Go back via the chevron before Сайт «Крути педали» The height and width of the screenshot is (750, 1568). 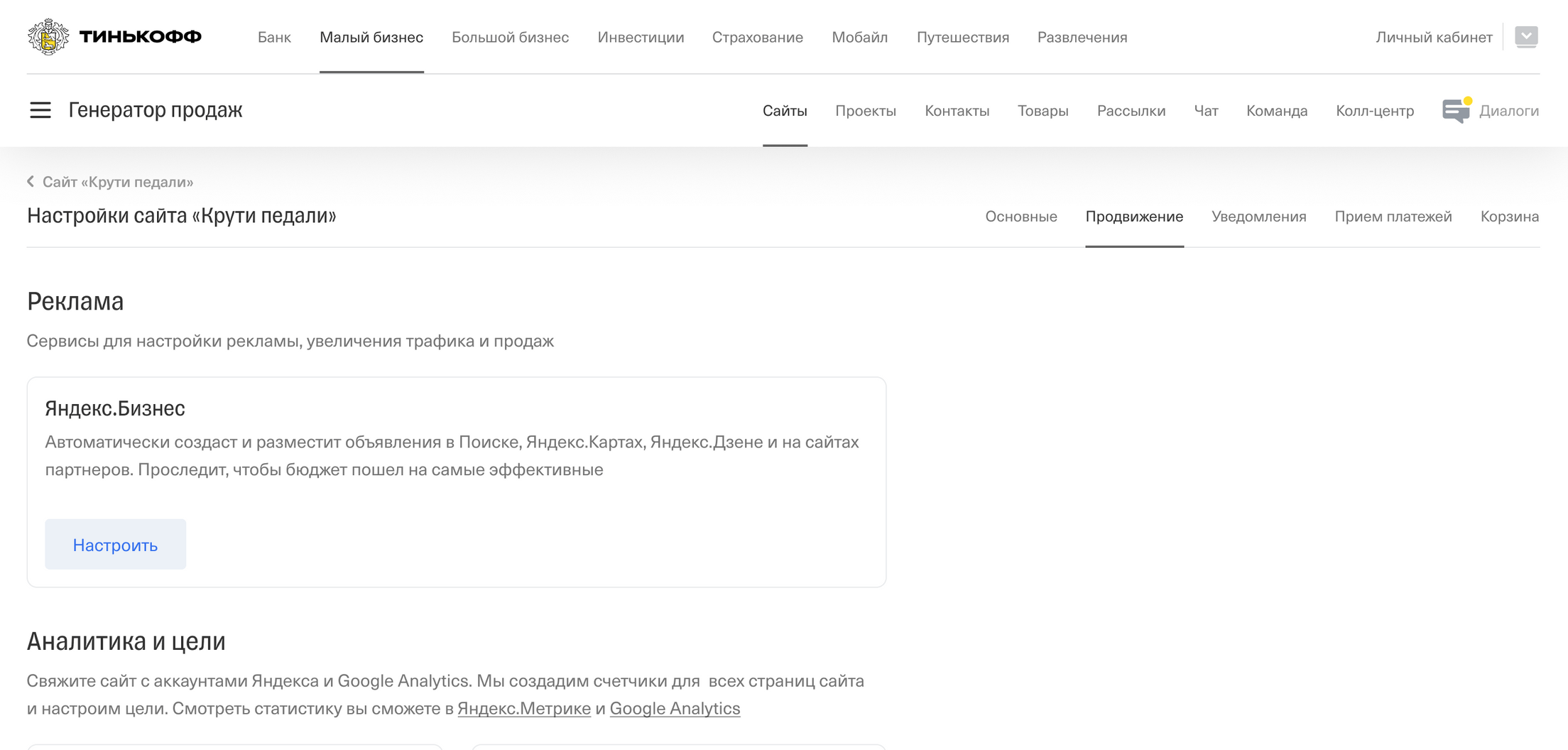pos(31,182)
